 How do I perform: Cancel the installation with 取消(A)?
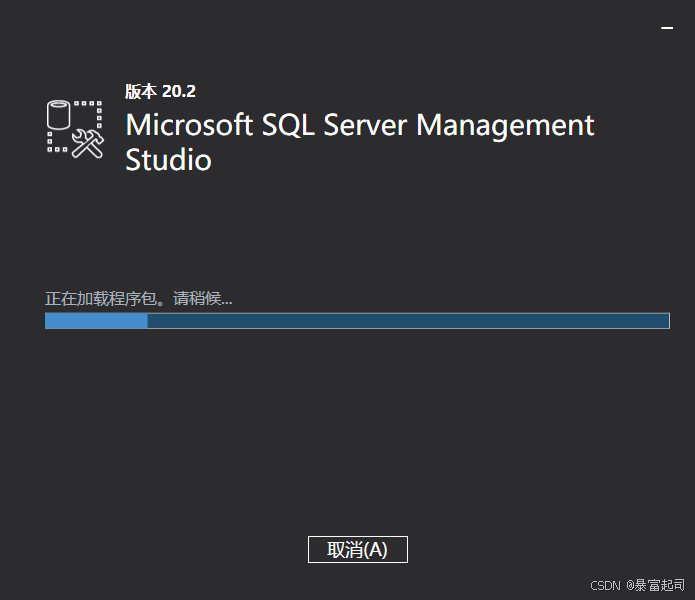[x=357, y=549]
